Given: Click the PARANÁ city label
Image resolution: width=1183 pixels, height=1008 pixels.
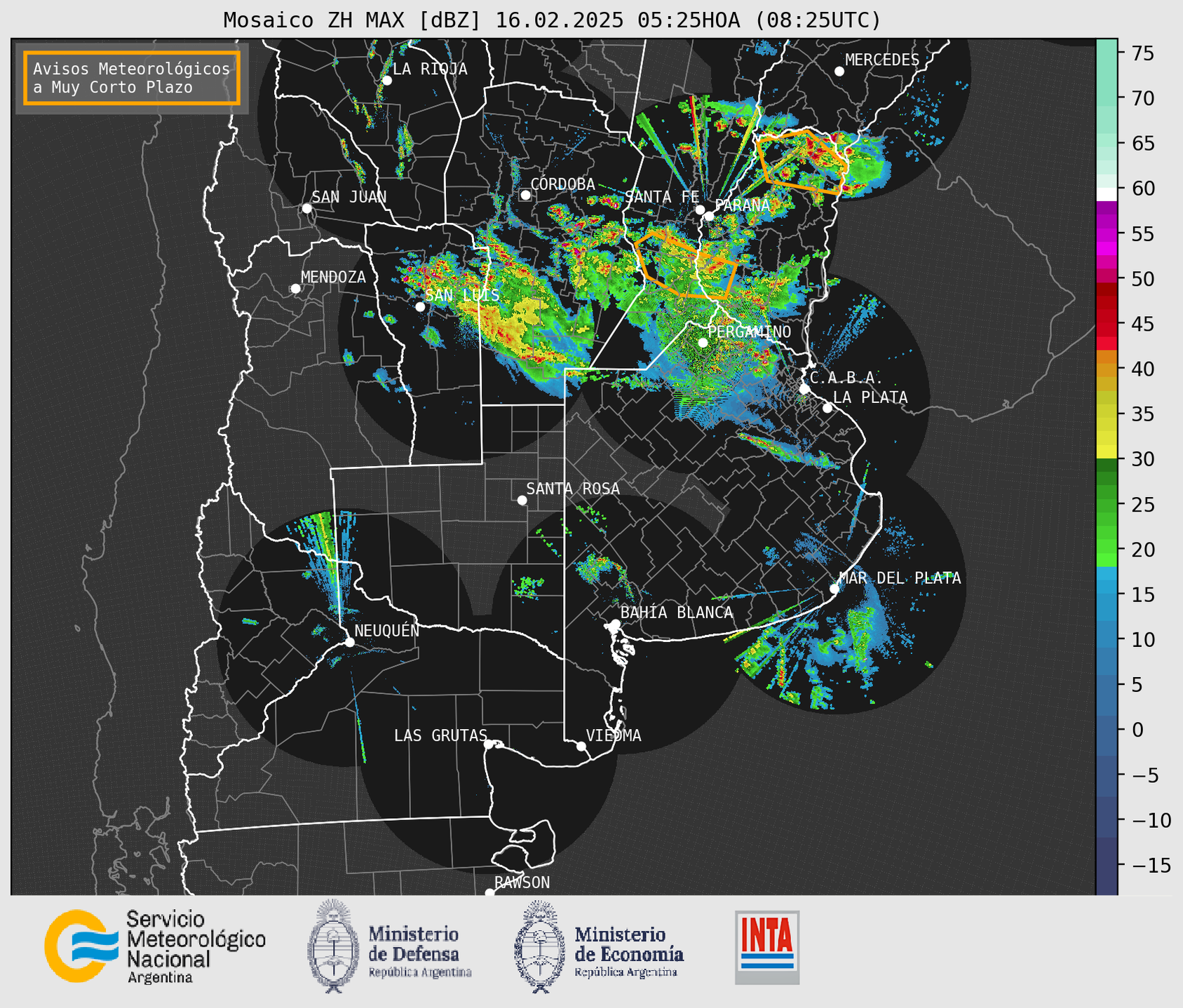Looking at the screenshot, I should point(743,205).
